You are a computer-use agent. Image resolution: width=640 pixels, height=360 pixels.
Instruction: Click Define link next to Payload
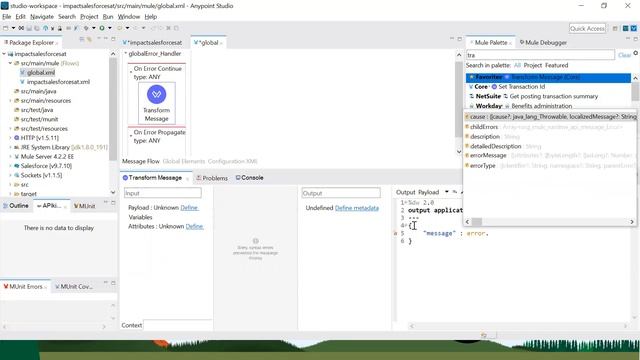189,208
